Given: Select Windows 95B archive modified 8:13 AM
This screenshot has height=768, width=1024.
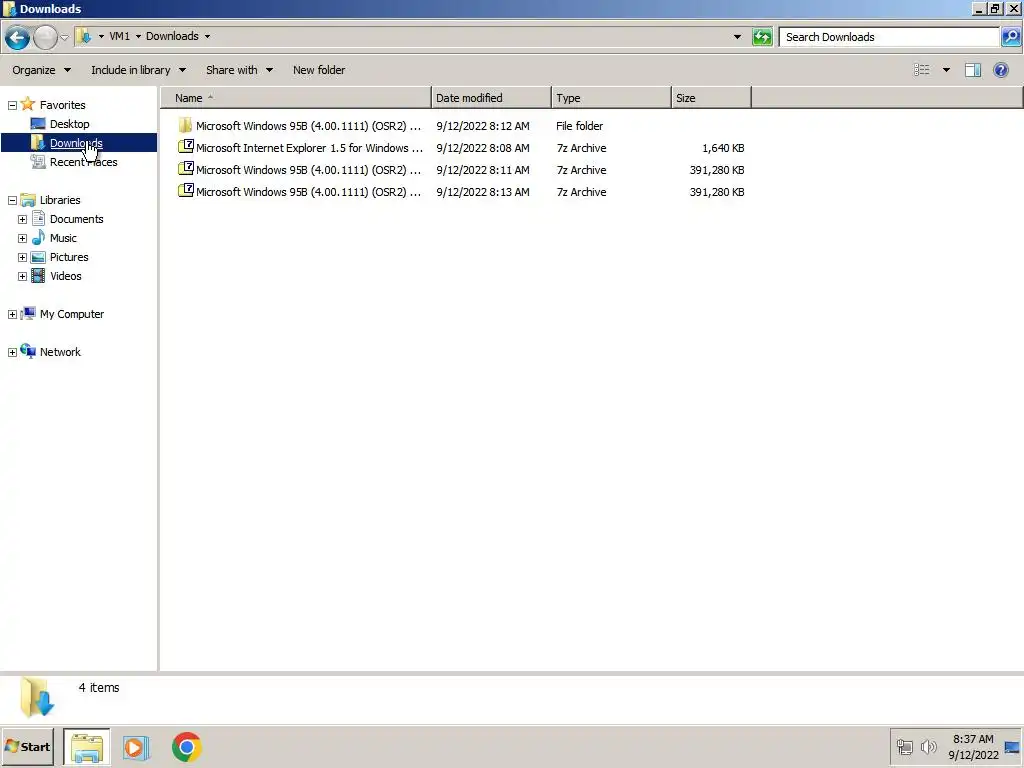Looking at the screenshot, I should [x=461, y=192].
